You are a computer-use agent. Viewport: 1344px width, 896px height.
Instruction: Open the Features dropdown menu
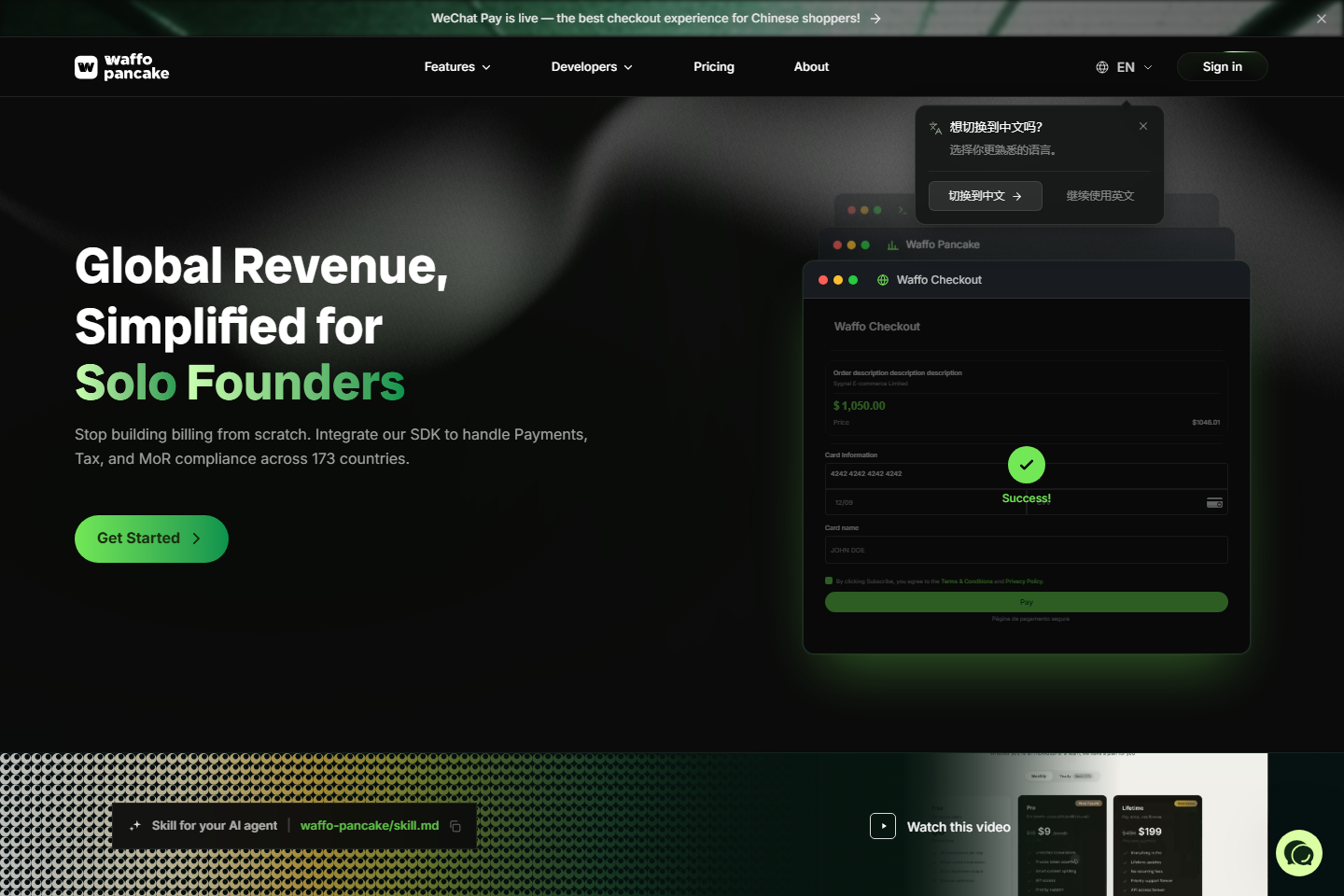(457, 67)
